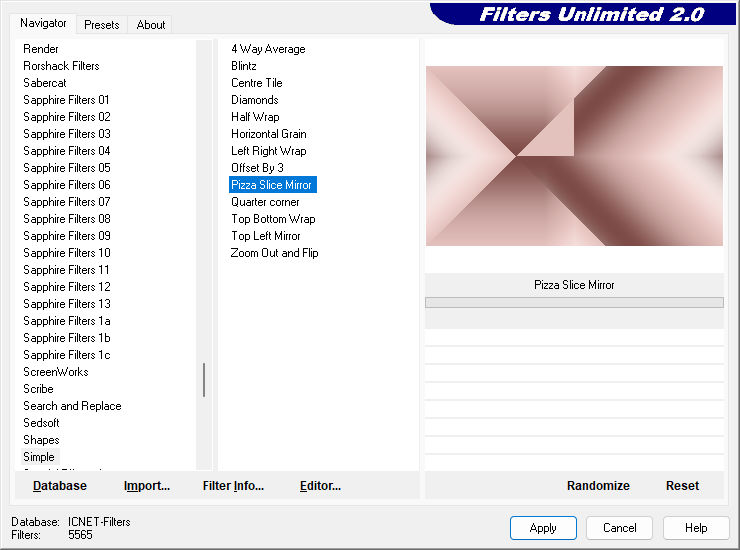The width and height of the screenshot is (740, 550).
Task: Select the Simple filter category
Action: click(x=39, y=457)
